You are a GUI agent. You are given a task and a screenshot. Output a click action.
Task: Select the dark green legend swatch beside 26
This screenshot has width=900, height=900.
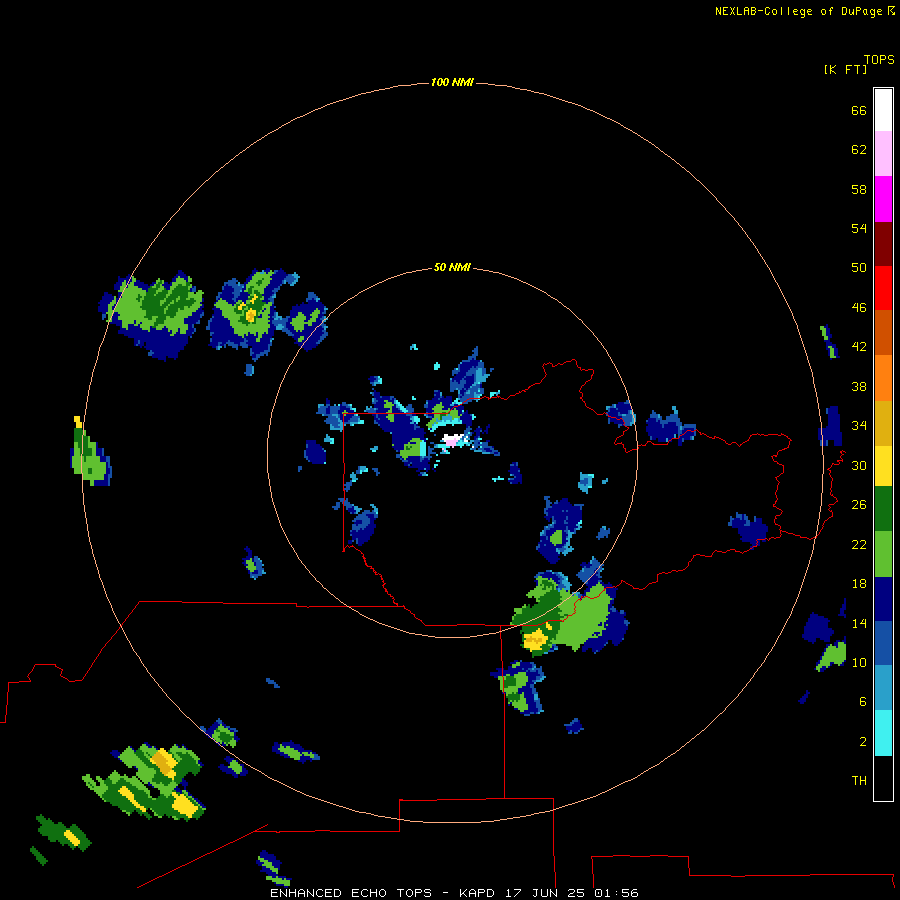(x=883, y=509)
